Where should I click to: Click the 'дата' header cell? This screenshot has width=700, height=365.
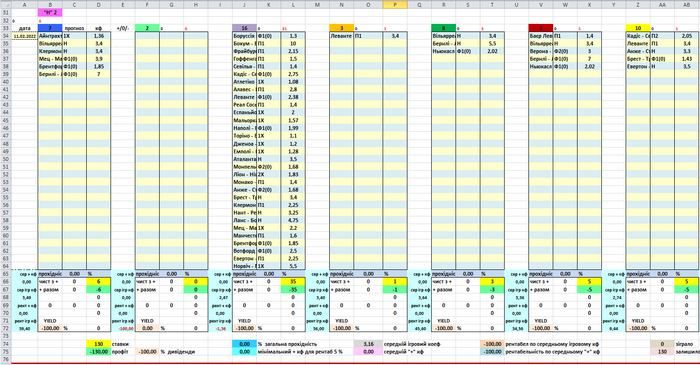(25, 28)
